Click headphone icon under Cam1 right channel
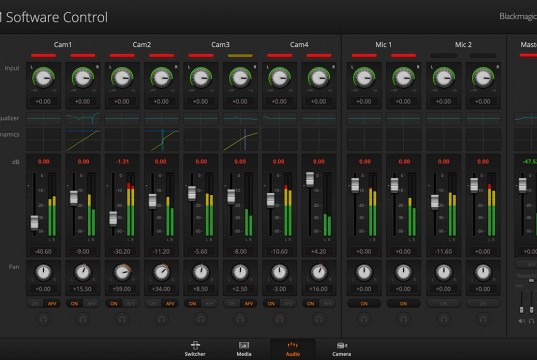Viewport: 537px width, 360px height. (x=83, y=319)
